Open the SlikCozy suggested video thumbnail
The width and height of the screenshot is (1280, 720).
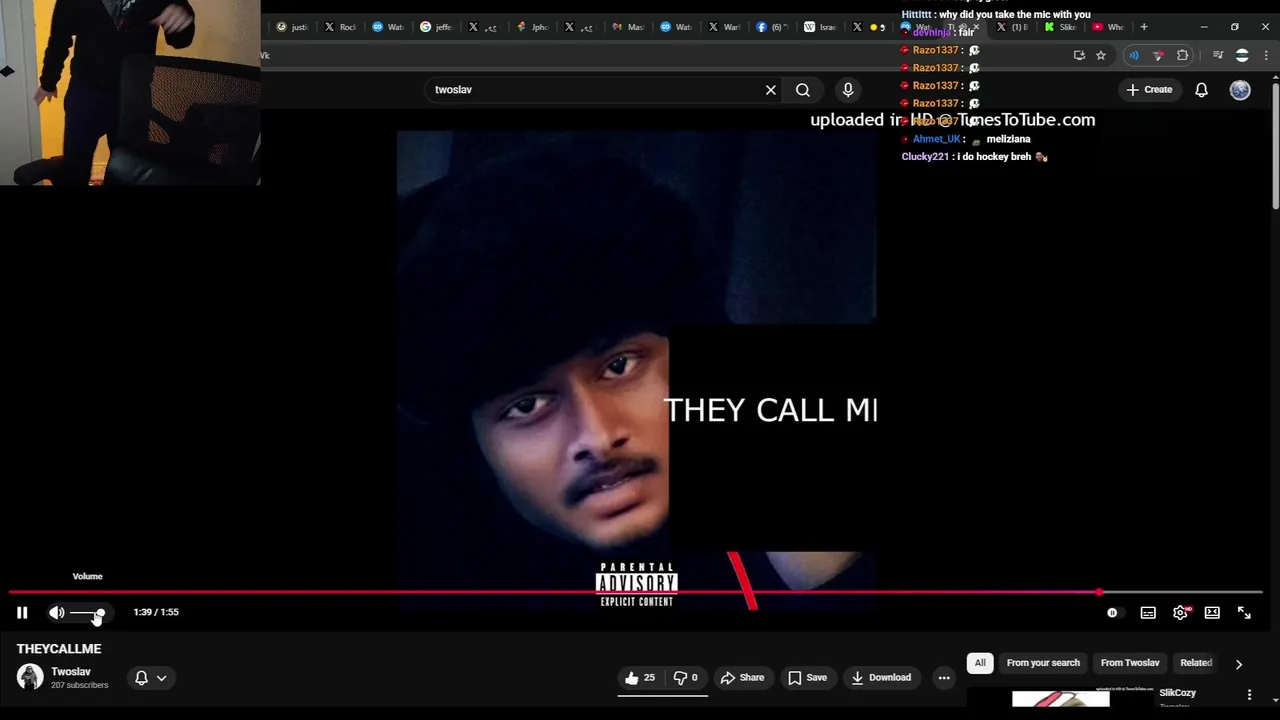point(1060,697)
